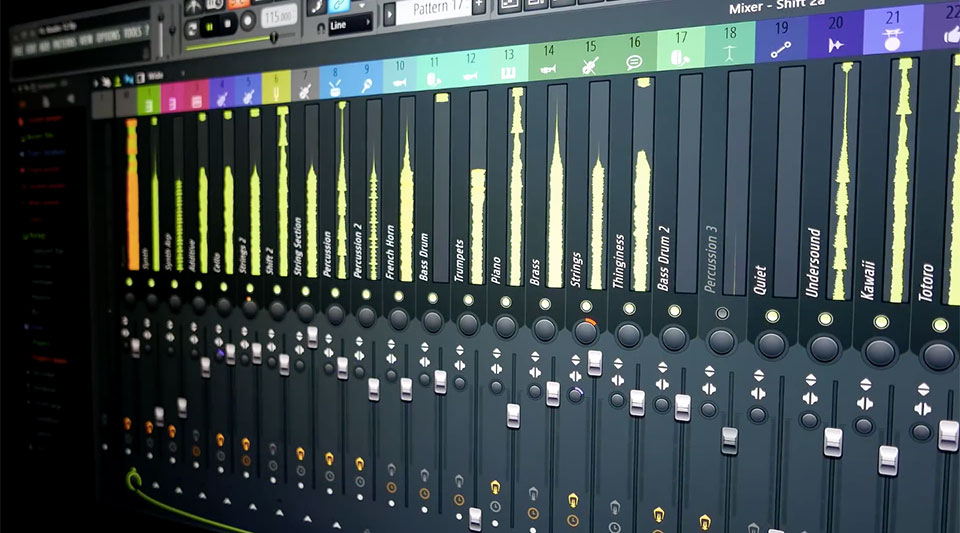Select mixer track 21 with the gong icon
The height and width of the screenshot is (533, 960).
pyautogui.click(x=893, y=29)
